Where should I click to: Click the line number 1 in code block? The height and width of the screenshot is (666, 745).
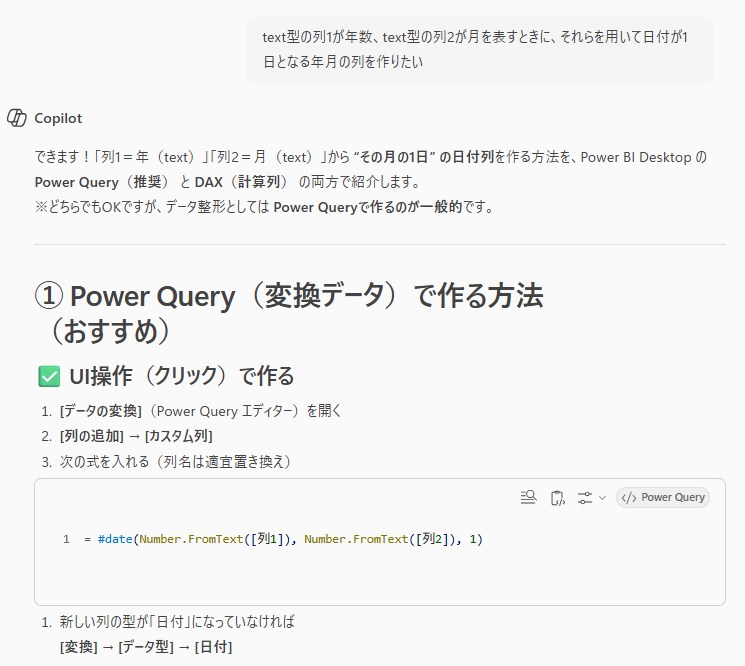coord(66,539)
